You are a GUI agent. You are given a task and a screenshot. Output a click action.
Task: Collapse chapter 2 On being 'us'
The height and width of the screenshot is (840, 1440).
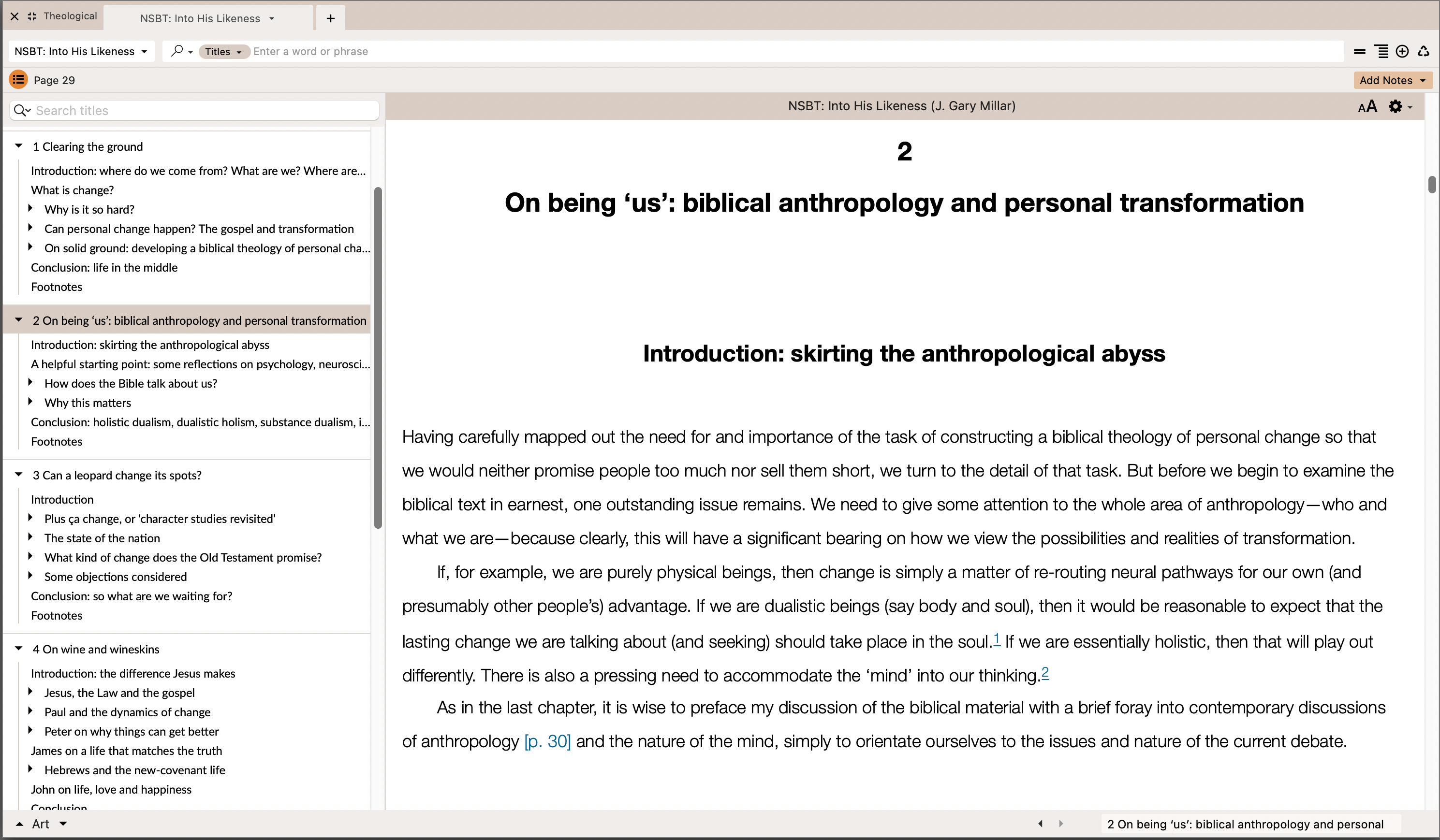pos(19,320)
